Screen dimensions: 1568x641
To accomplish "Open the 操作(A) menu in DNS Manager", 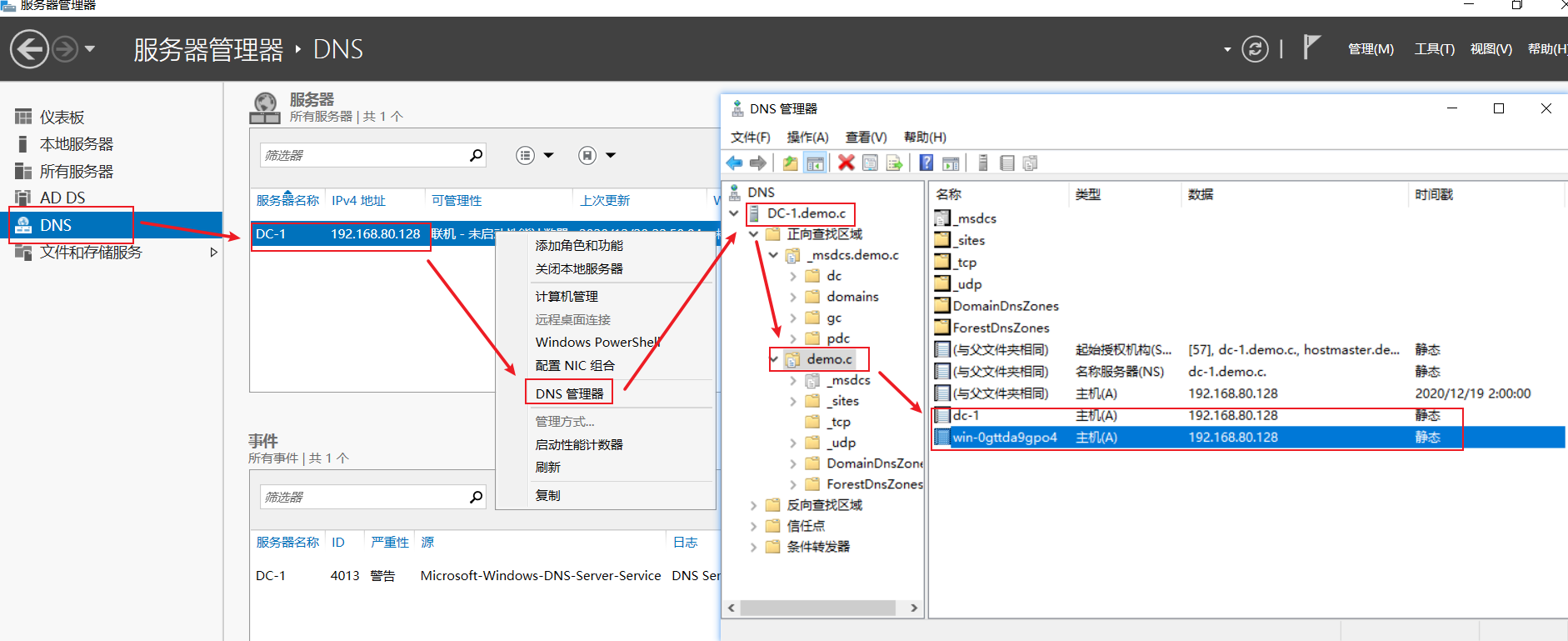I will 807,138.
